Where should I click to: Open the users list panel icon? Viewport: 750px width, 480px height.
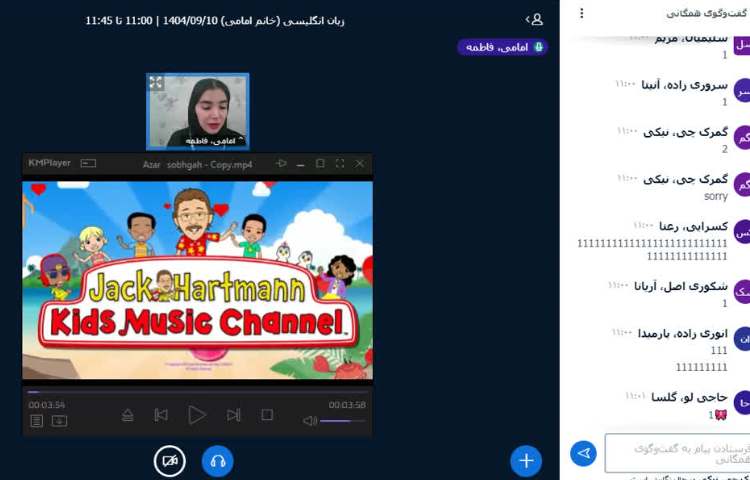tap(534, 19)
